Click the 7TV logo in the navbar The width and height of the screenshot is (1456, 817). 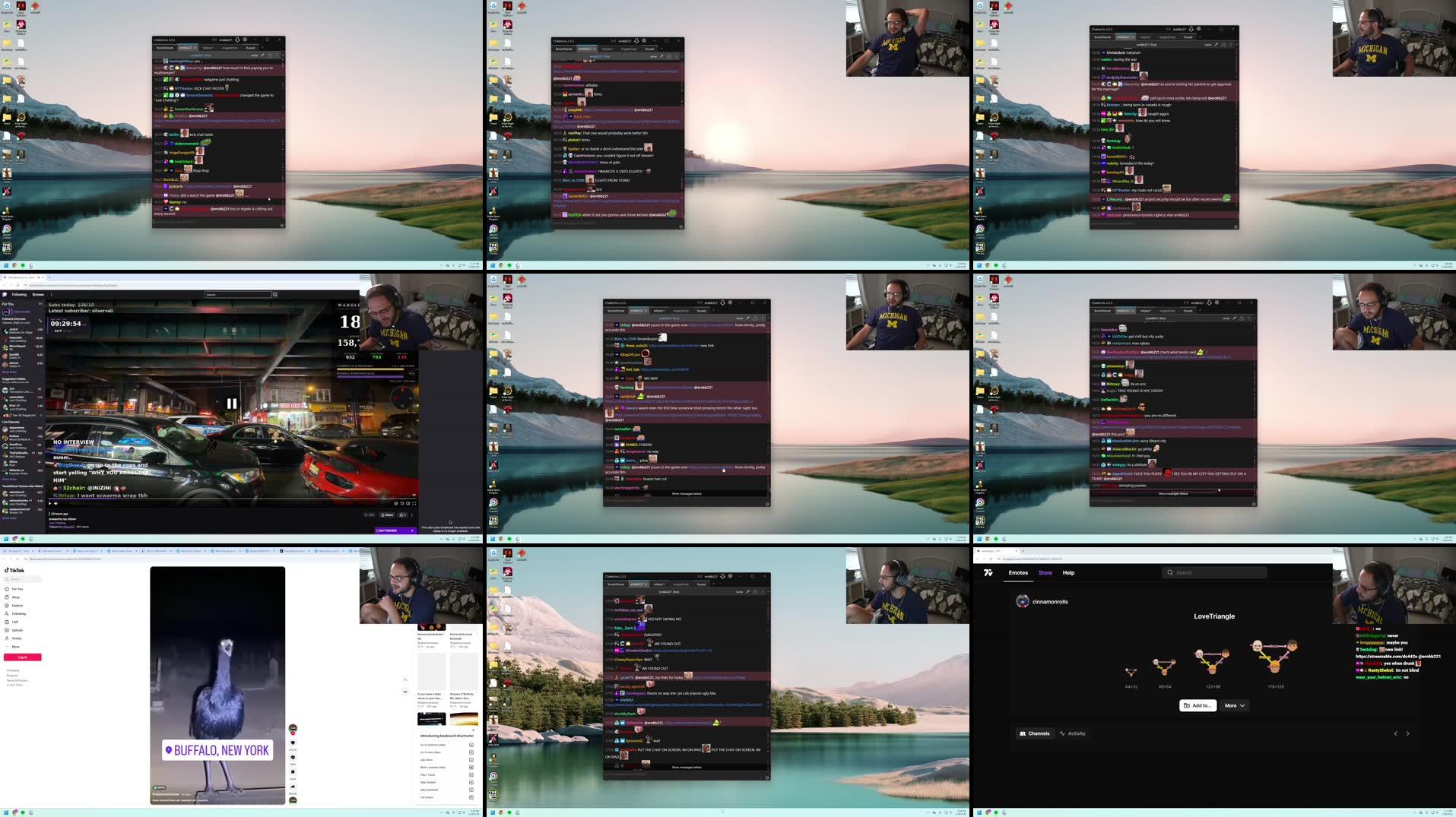(x=987, y=572)
